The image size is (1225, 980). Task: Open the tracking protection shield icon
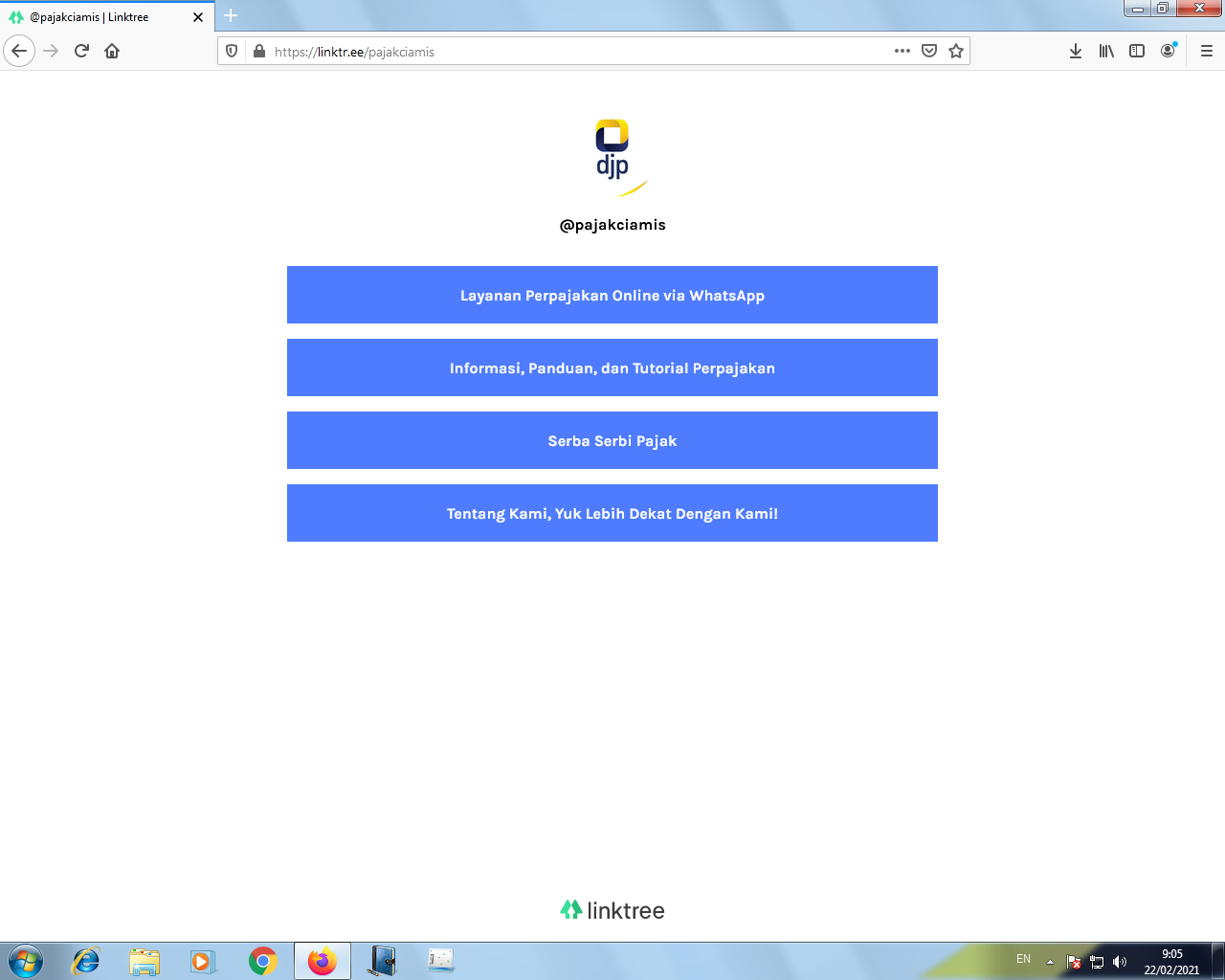click(232, 51)
